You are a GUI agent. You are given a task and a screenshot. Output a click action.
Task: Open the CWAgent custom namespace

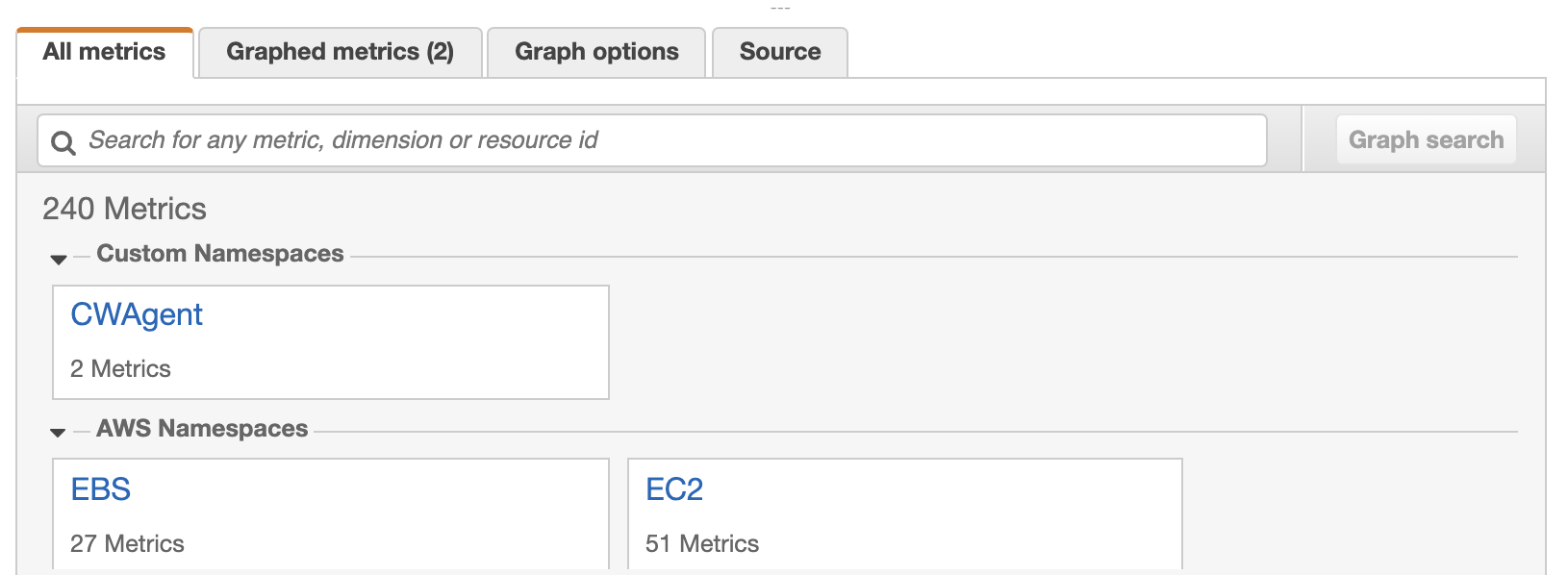click(136, 314)
